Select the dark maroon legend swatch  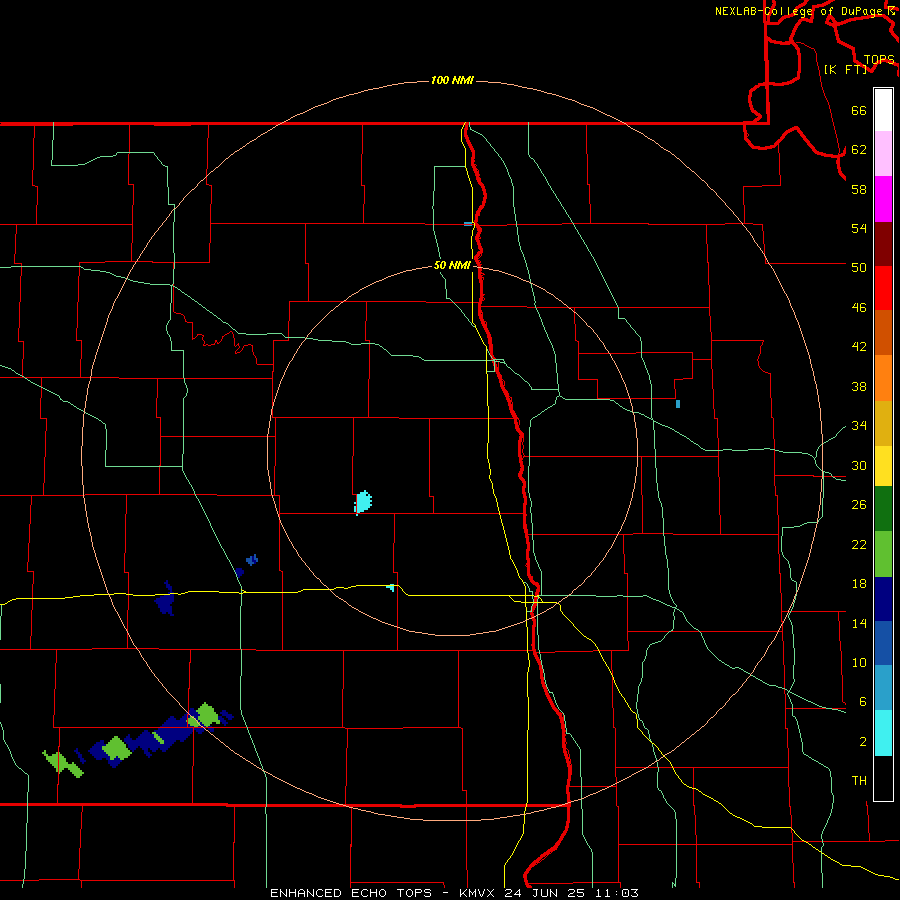click(883, 244)
